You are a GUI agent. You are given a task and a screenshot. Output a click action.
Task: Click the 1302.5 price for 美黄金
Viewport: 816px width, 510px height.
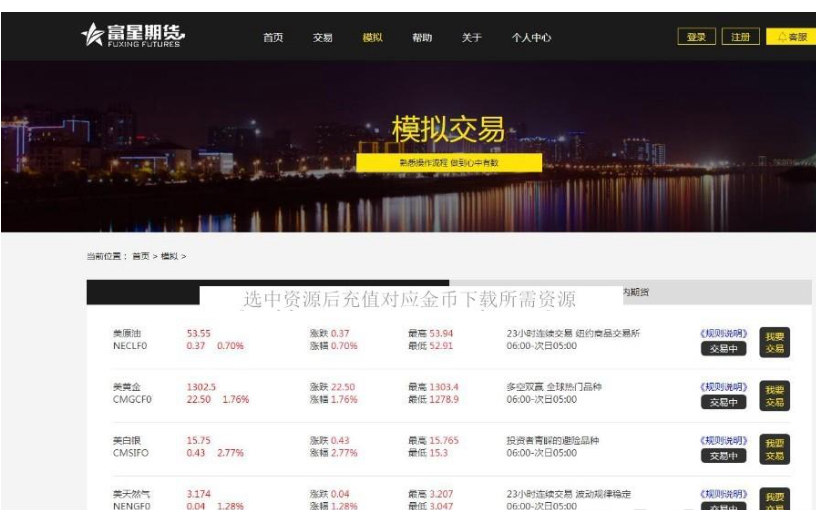coord(201,387)
